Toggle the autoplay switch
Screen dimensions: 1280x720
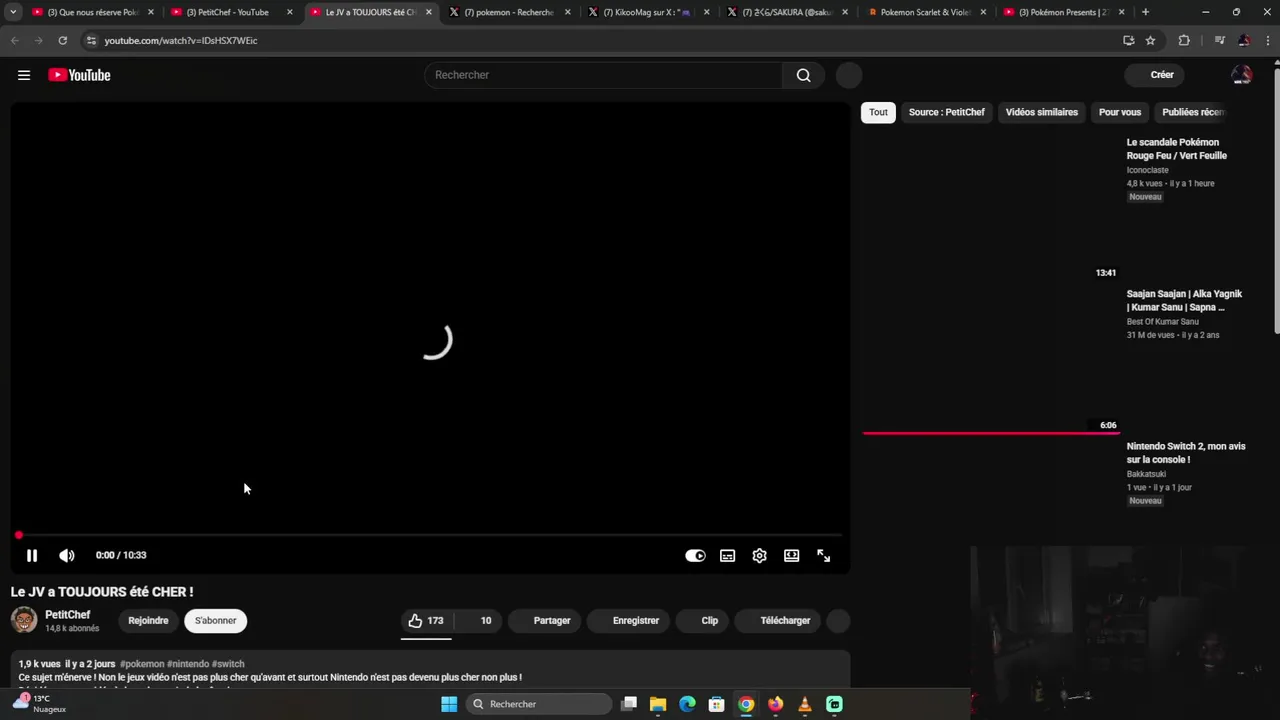point(695,556)
